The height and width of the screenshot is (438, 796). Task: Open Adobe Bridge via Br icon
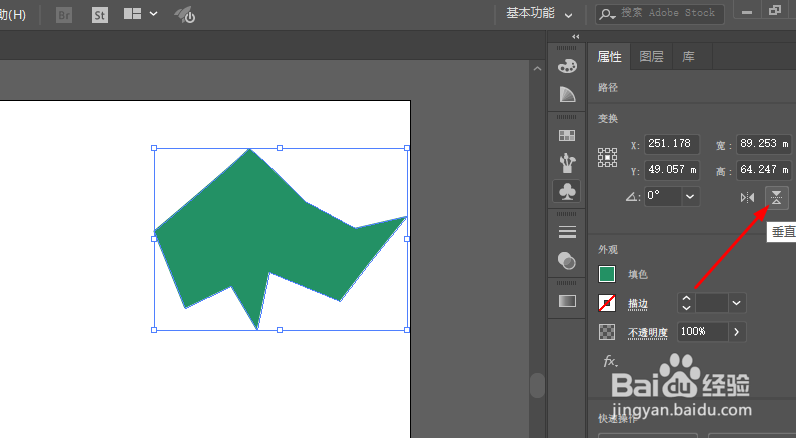point(64,15)
